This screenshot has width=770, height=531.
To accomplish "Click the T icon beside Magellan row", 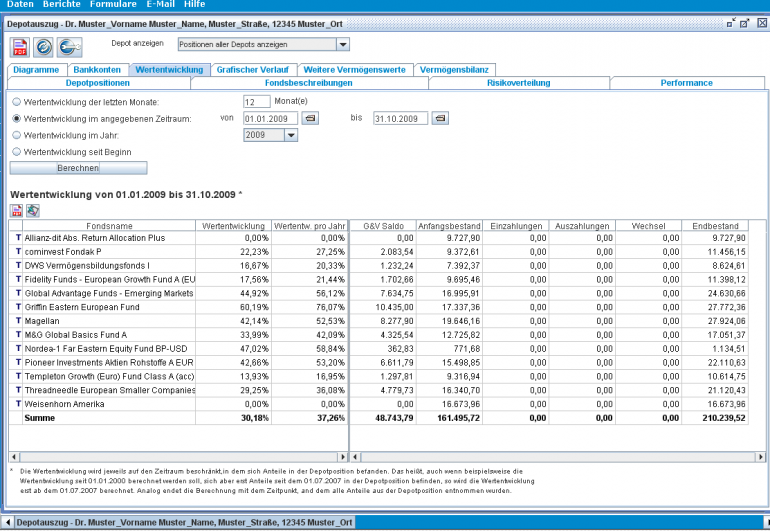I will (16, 321).
